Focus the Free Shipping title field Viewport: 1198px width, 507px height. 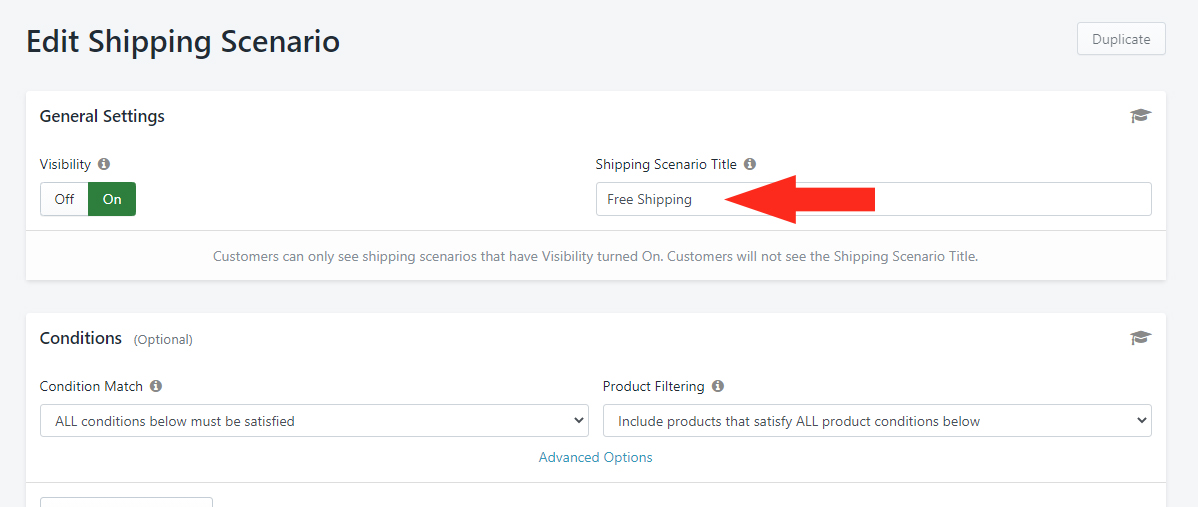(873, 199)
